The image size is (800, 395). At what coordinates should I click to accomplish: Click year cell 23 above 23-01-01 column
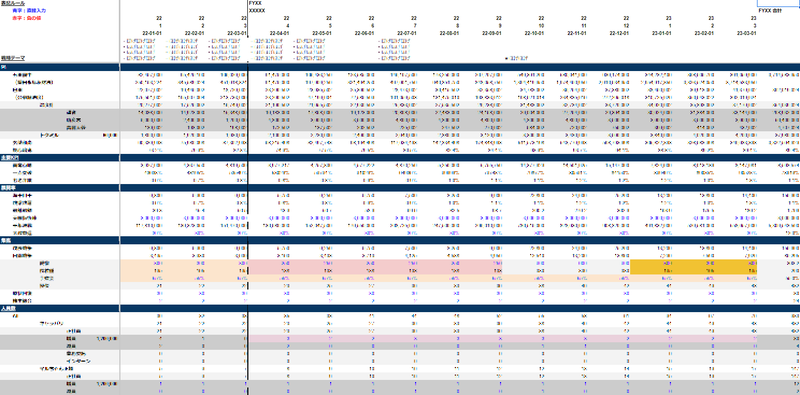pos(668,18)
